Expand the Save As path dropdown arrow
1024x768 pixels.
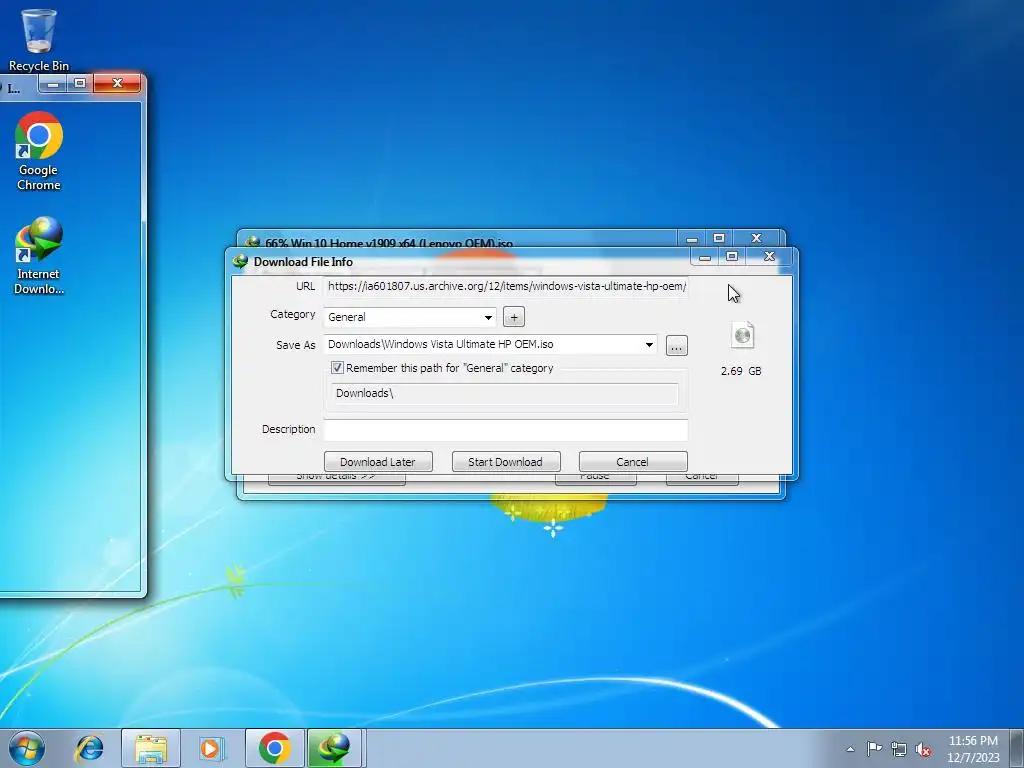pyautogui.click(x=649, y=345)
